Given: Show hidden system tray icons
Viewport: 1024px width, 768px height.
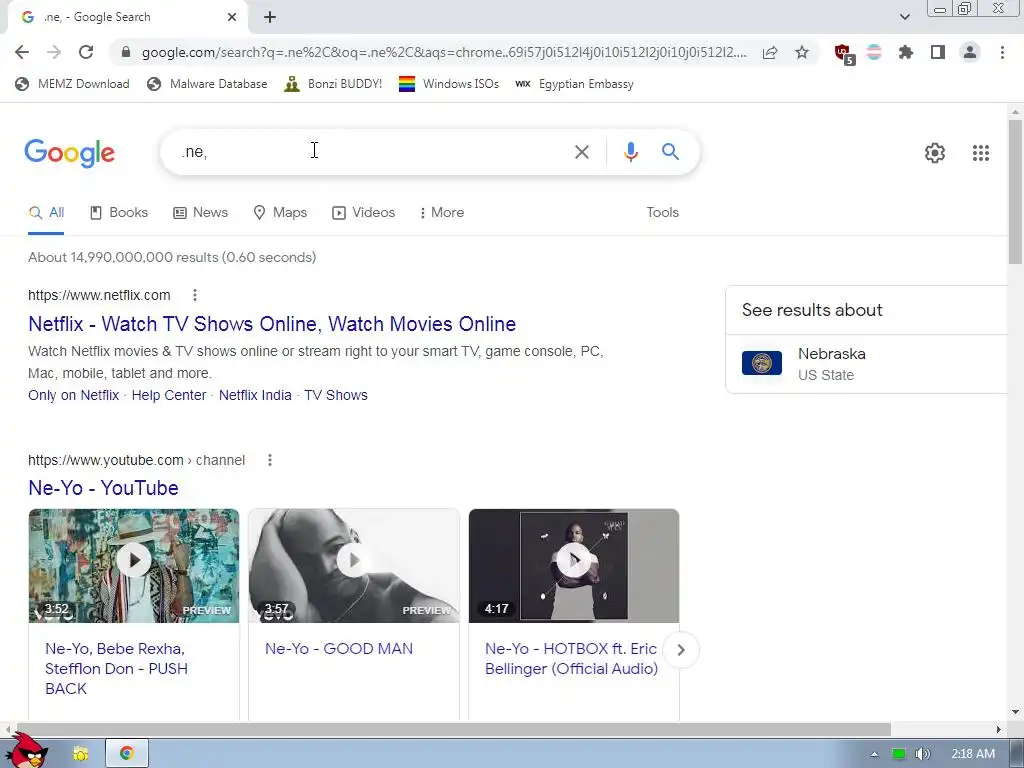Looking at the screenshot, I should tap(874, 754).
